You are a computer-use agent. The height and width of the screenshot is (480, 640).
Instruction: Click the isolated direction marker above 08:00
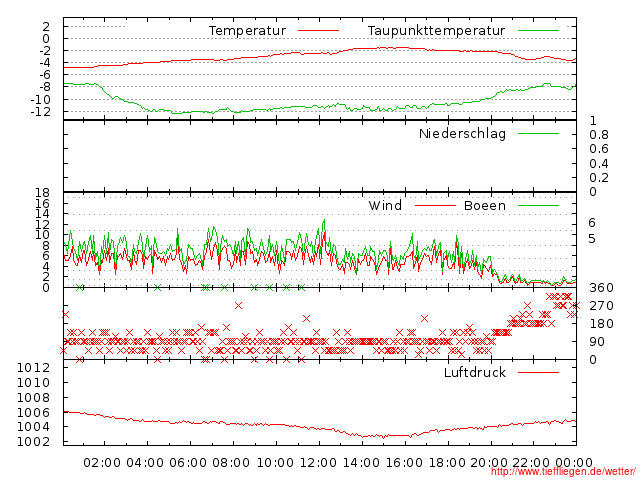tap(238, 306)
